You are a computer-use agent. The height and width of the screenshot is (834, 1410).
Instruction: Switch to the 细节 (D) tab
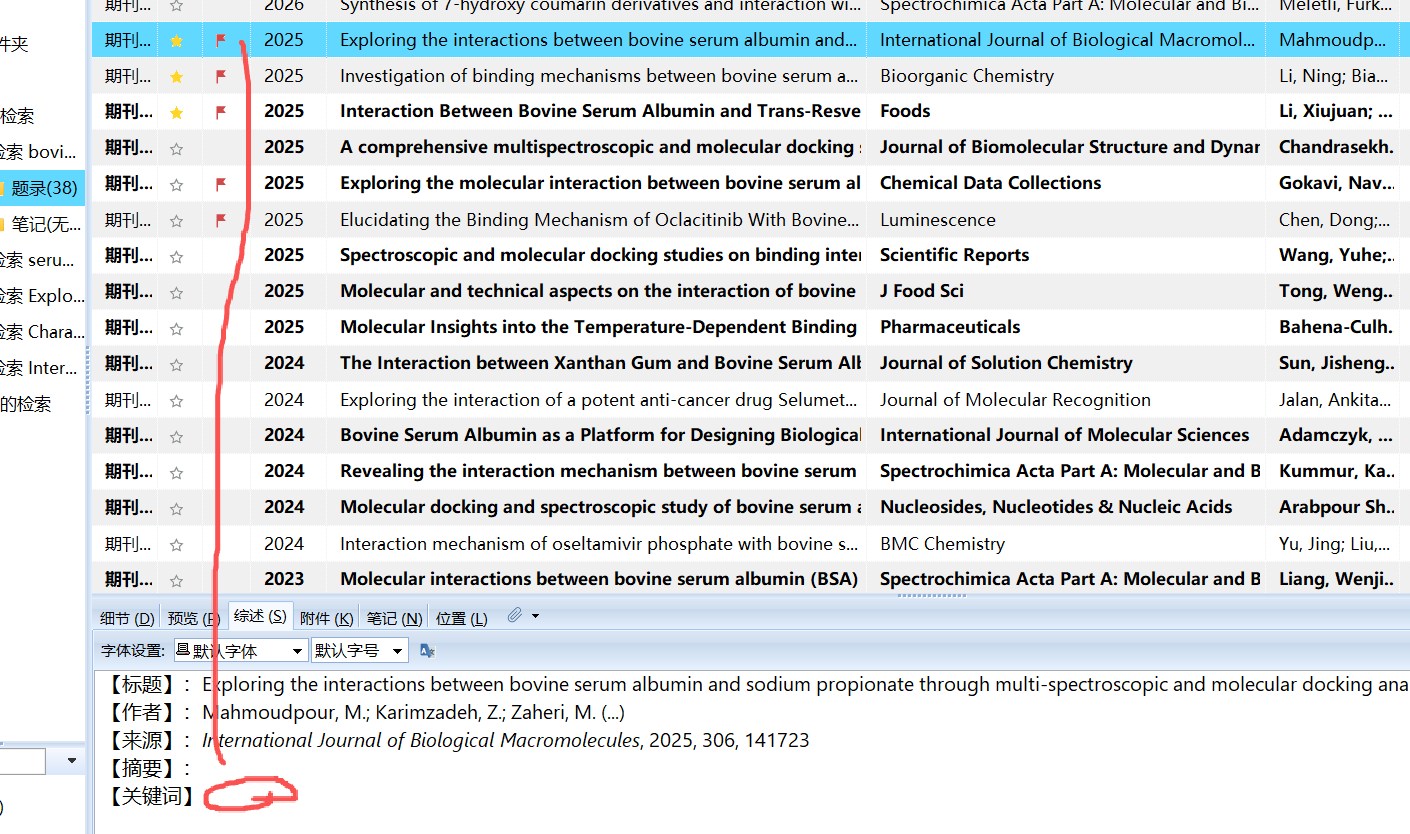pyautogui.click(x=127, y=618)
